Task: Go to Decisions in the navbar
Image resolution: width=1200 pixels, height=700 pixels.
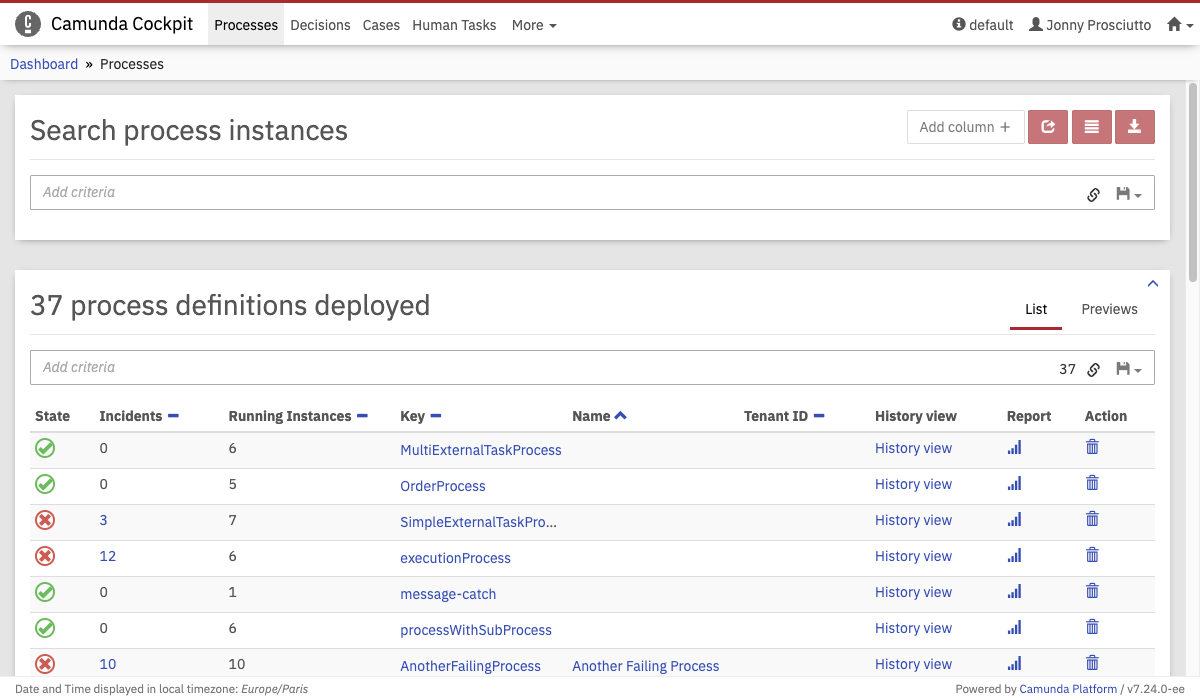Action: 320,25
